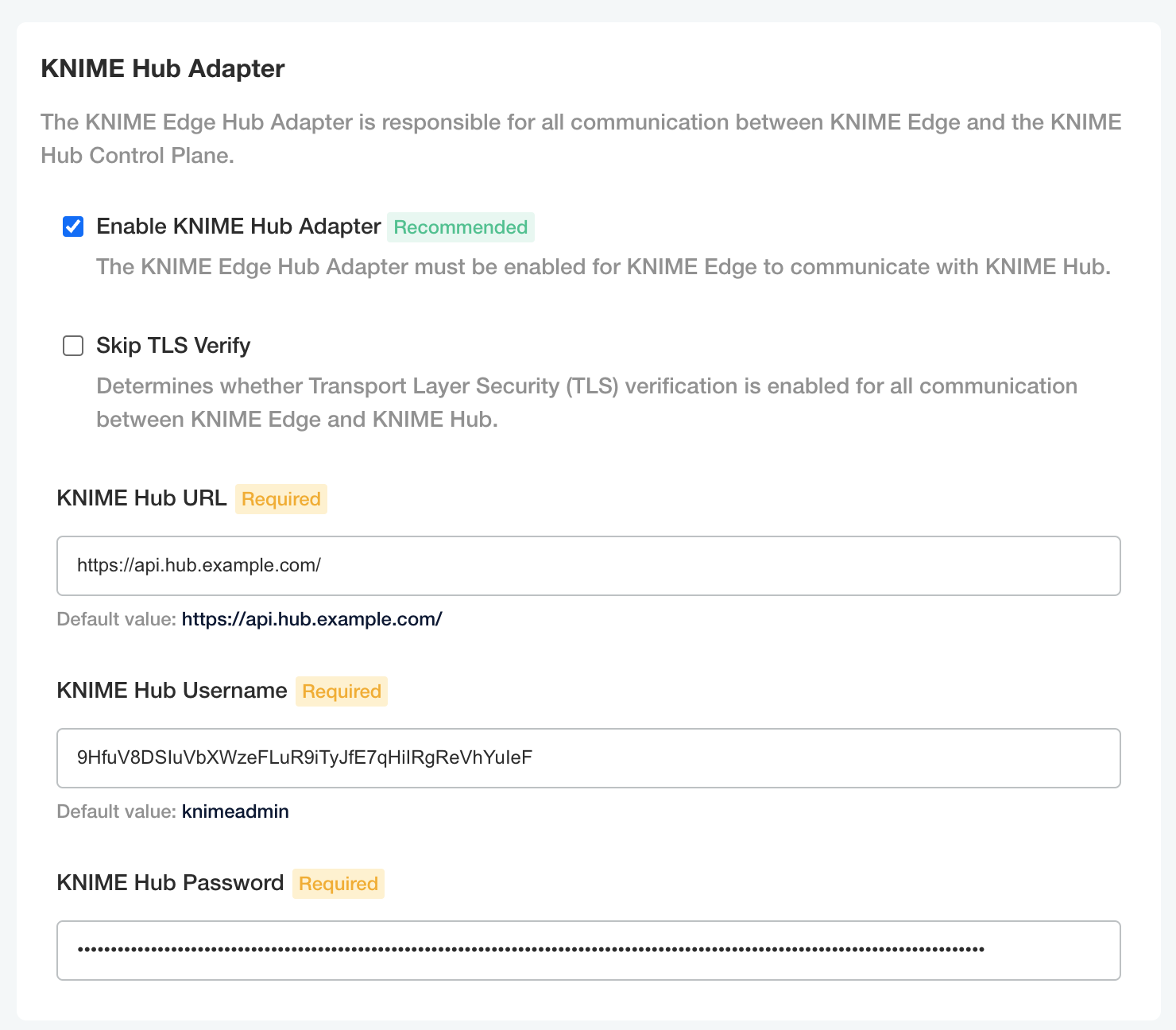Click the green Recommended badge
The image size is (1176, 1030).
(461, 227)
